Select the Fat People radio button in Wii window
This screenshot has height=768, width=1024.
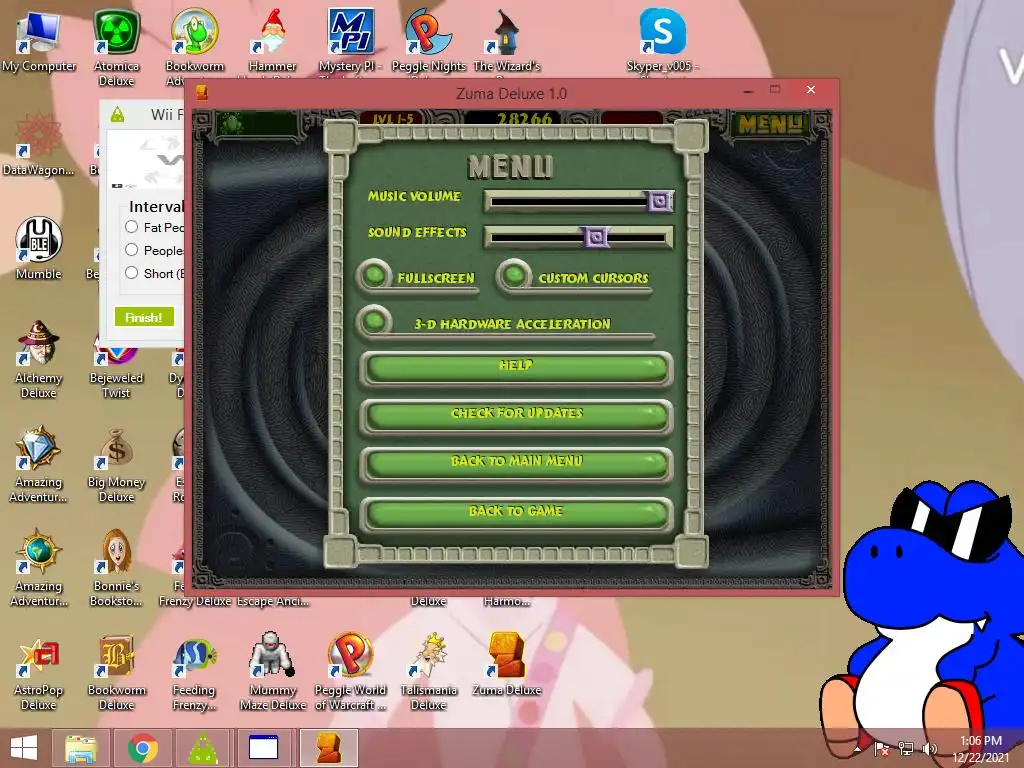[x=131, y=227]
